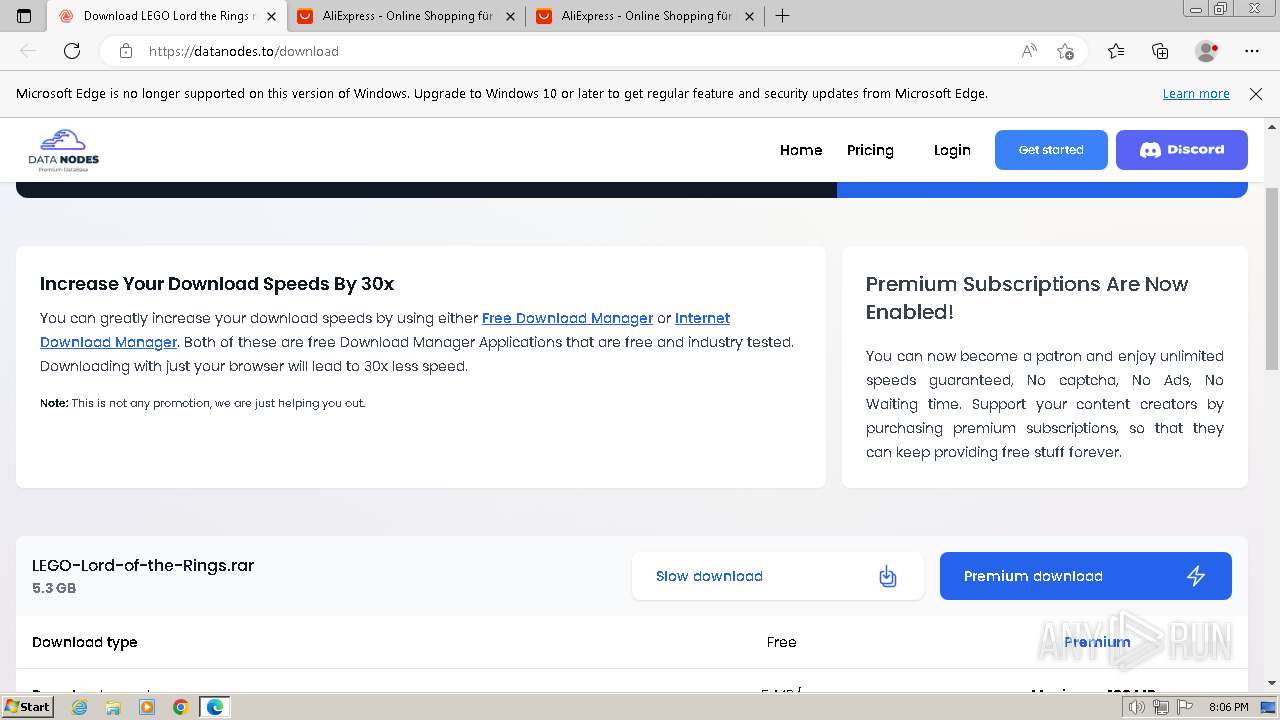Open the Collections icon
The image size is (1280, 720).
tap(1160, 51)
